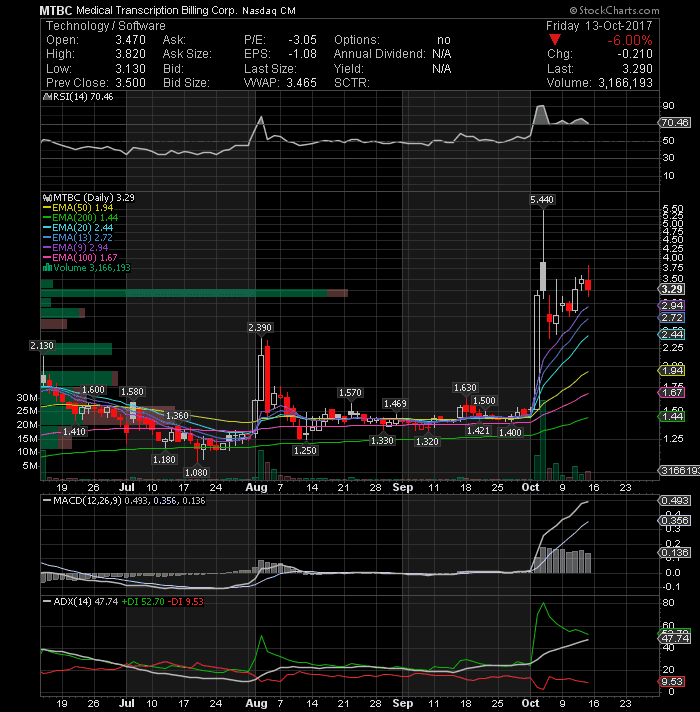Click the line-chart icon beside RSI(14) label
This screenshot has height=712, width=700.
coord(46,97)
